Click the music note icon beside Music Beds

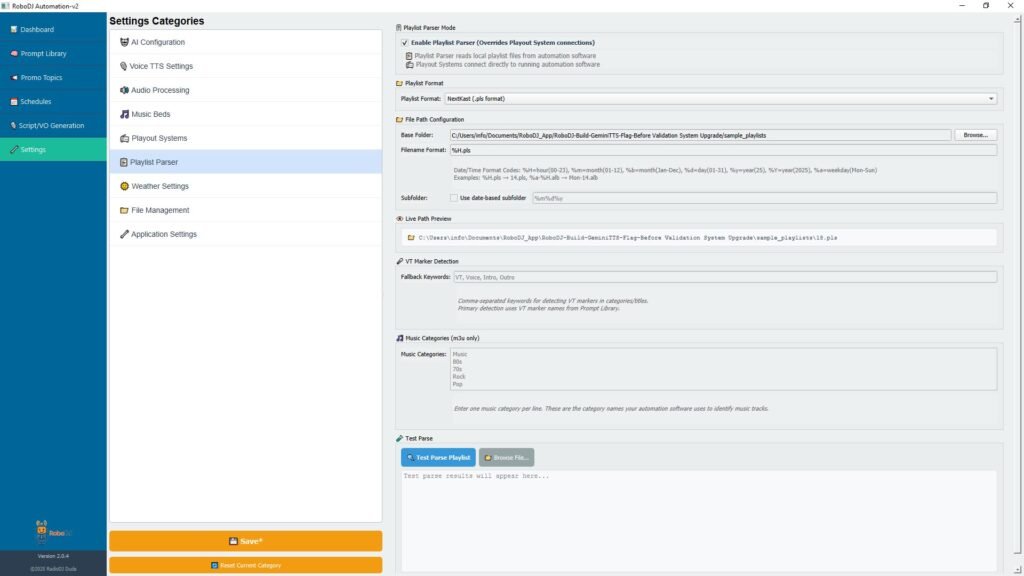coord(123,114)
